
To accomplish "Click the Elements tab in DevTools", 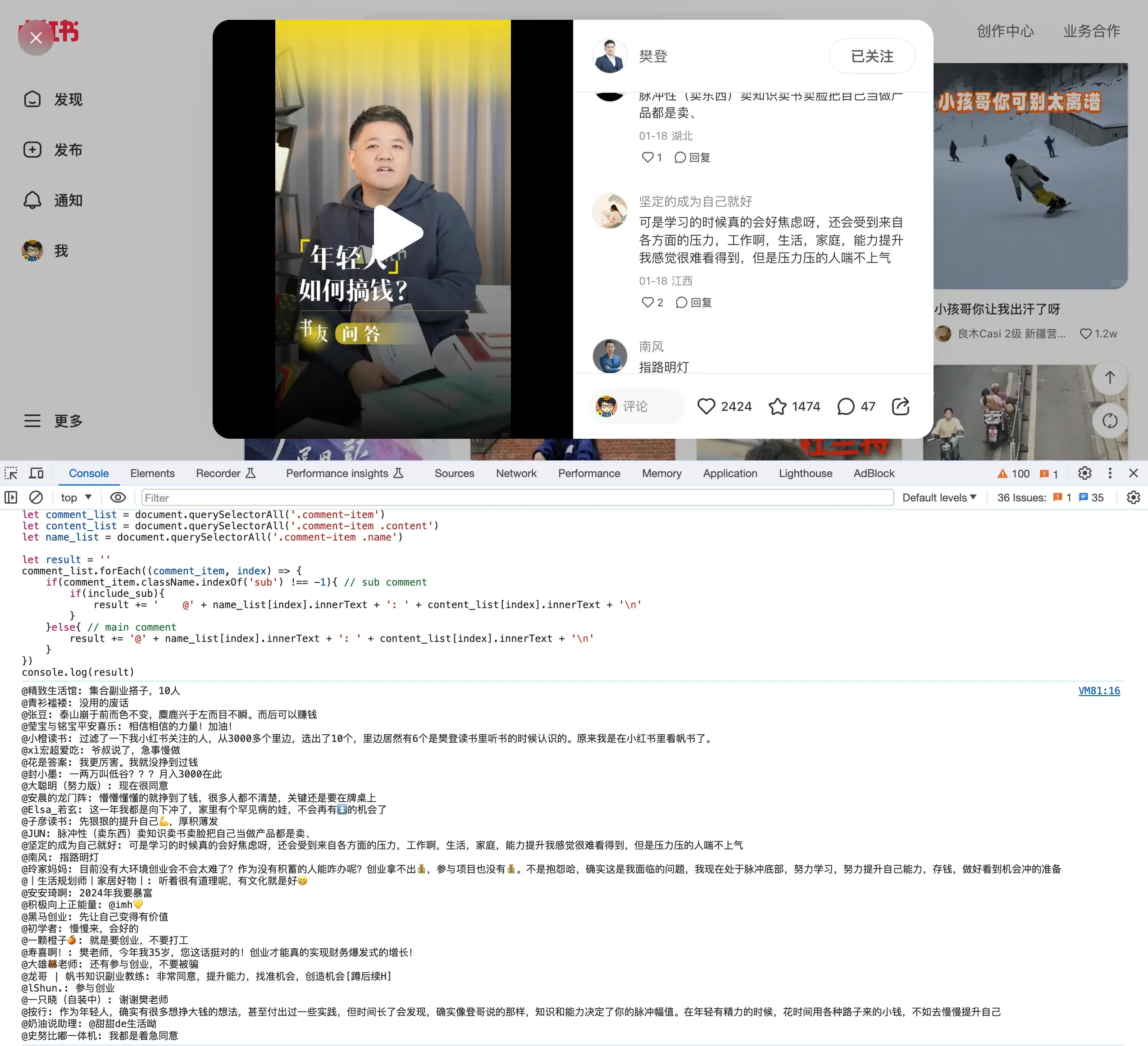I will tap(152, 472).
